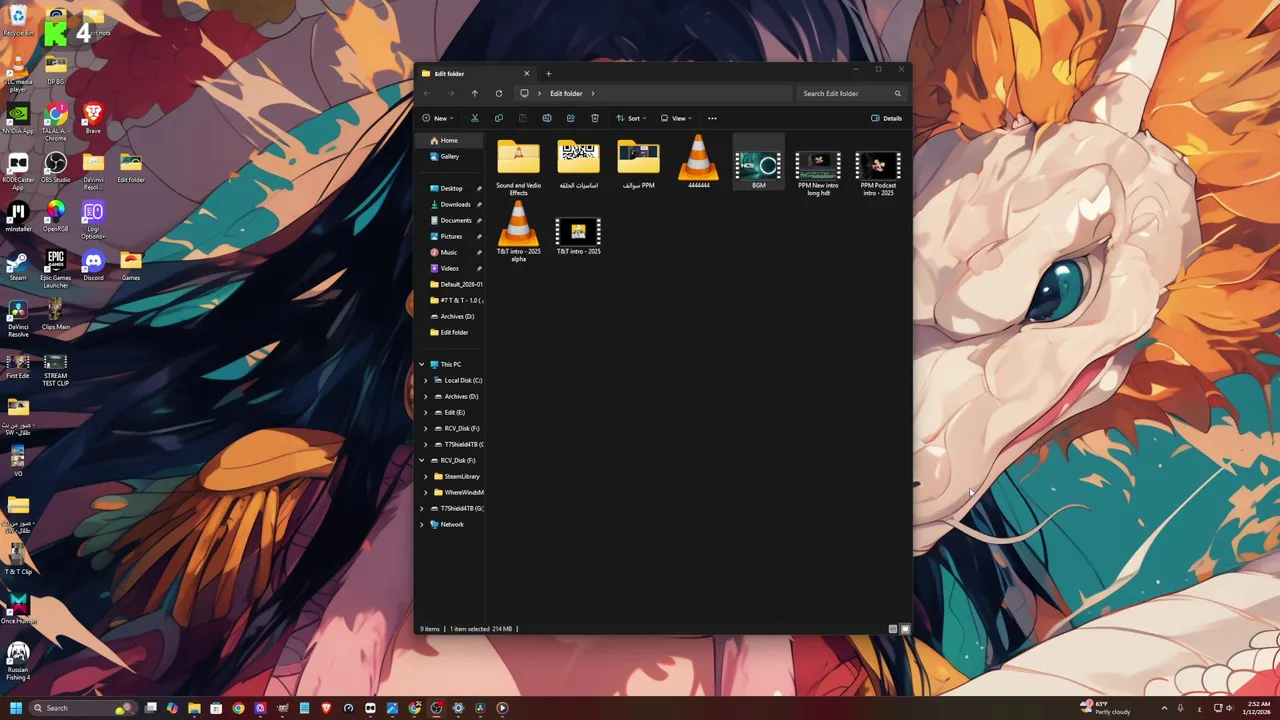Switch to large icons view in status bar
The width and height of the screenshot is (1280, 720).
click(x=905, y=629)
